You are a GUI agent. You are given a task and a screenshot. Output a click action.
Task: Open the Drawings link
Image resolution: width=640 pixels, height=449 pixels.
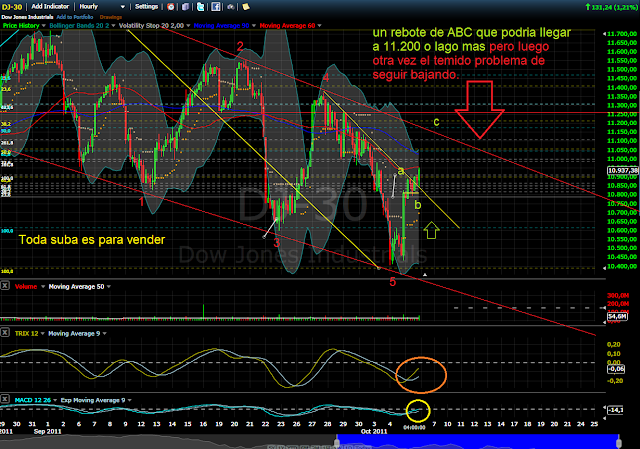coord(111,17)
